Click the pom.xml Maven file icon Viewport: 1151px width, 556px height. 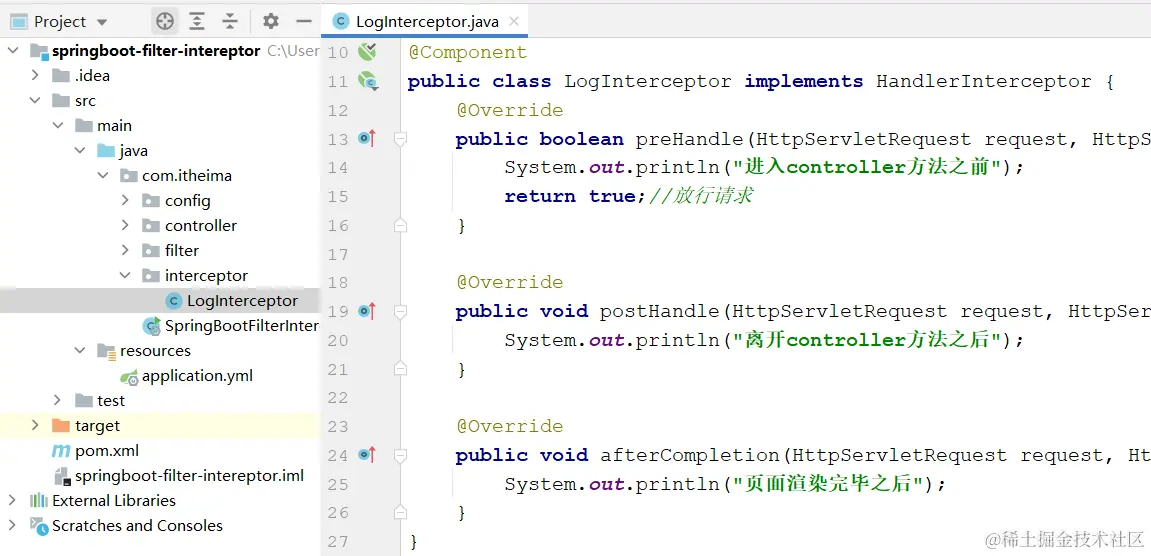[60, 450]
